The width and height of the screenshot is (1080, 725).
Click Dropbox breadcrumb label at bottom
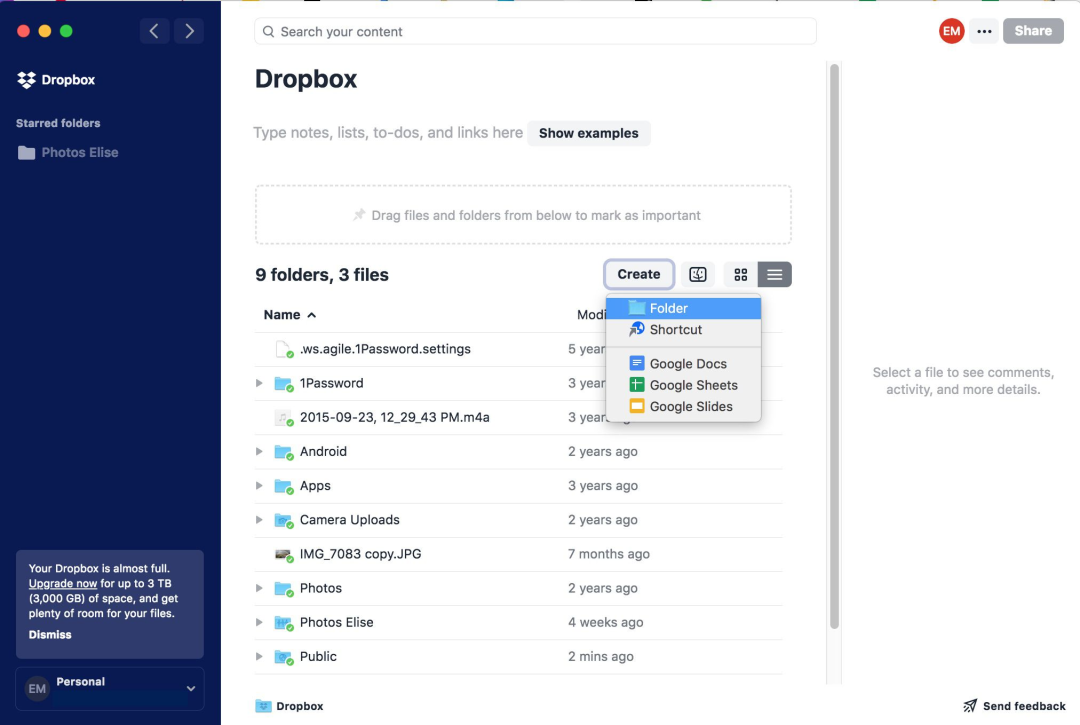click(x=300, y=706)
